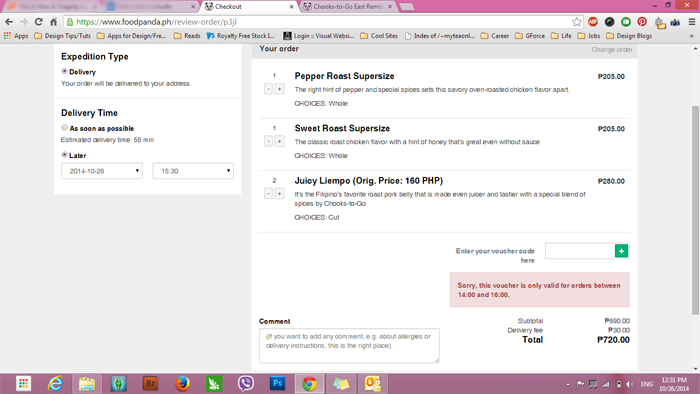Open Adobe Bridge from taskbar
This screenshot has height=394, width=700.
coord(150,383)
